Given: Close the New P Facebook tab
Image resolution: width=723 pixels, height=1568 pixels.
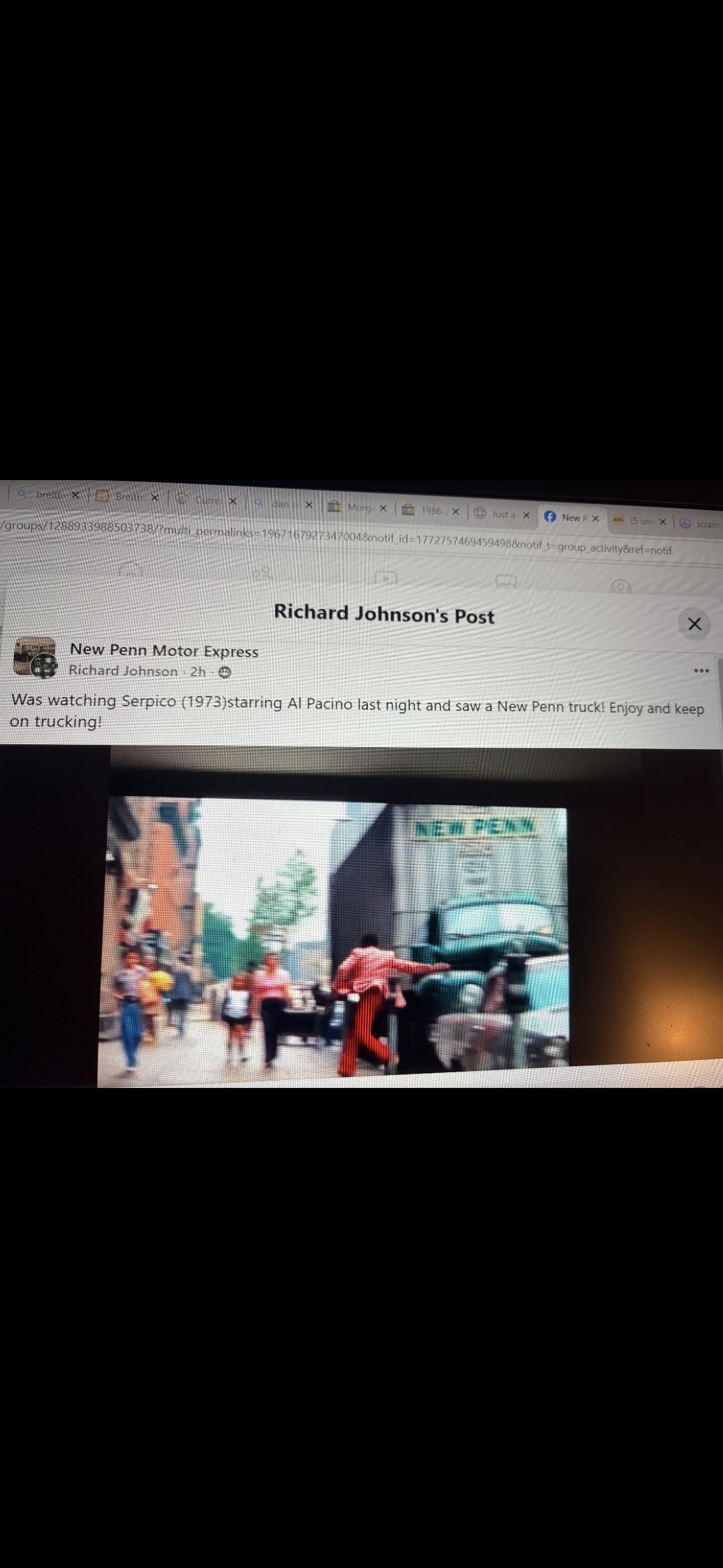Looking at the screenshot, I should point(595,519).
